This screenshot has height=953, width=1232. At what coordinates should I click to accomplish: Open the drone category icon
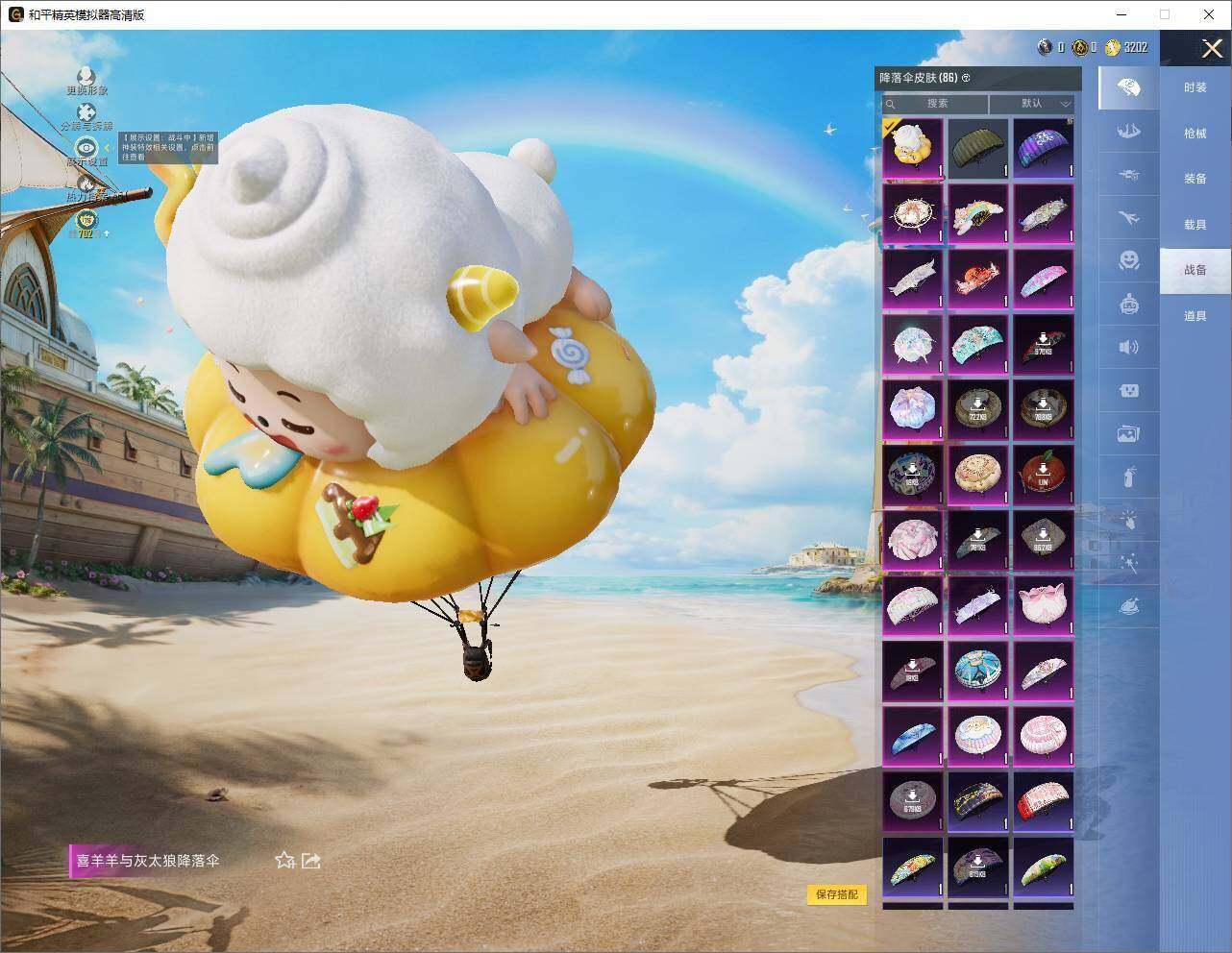click(x=1129, y=175)
